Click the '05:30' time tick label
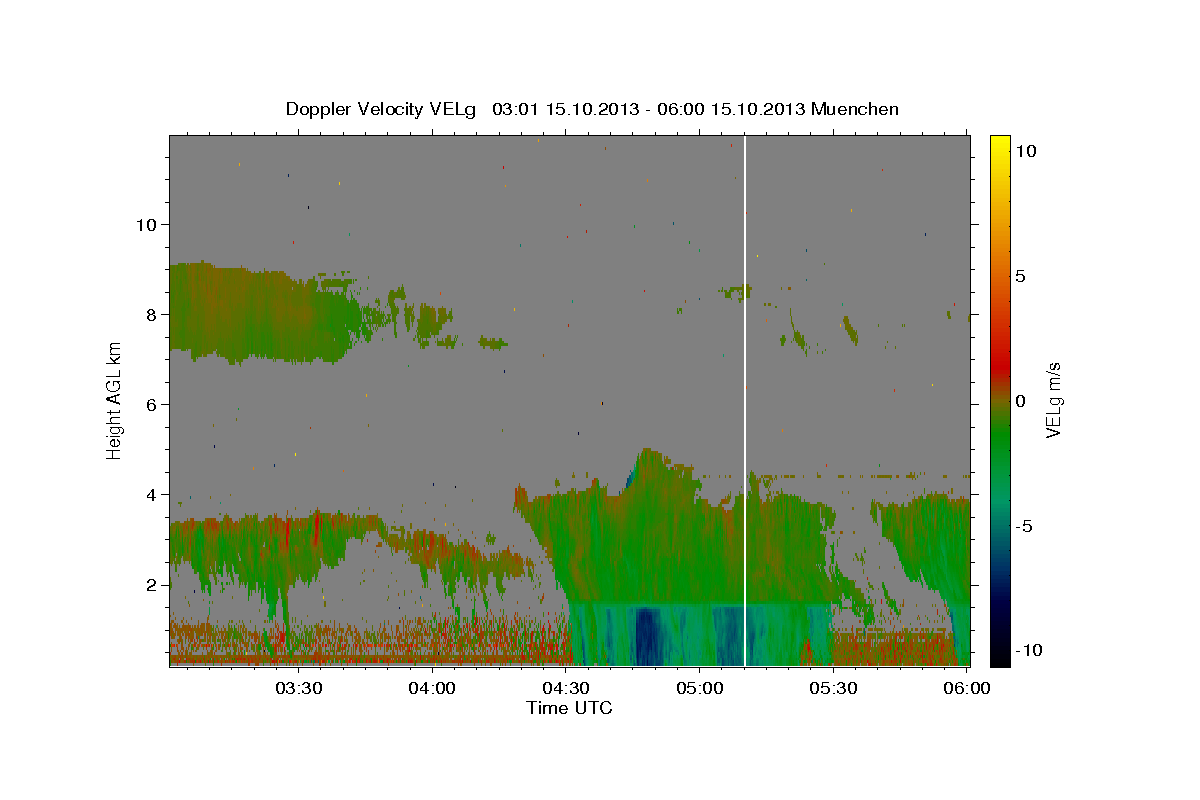The height and width of the screenshot is (800, 1200). pos(833,689)
